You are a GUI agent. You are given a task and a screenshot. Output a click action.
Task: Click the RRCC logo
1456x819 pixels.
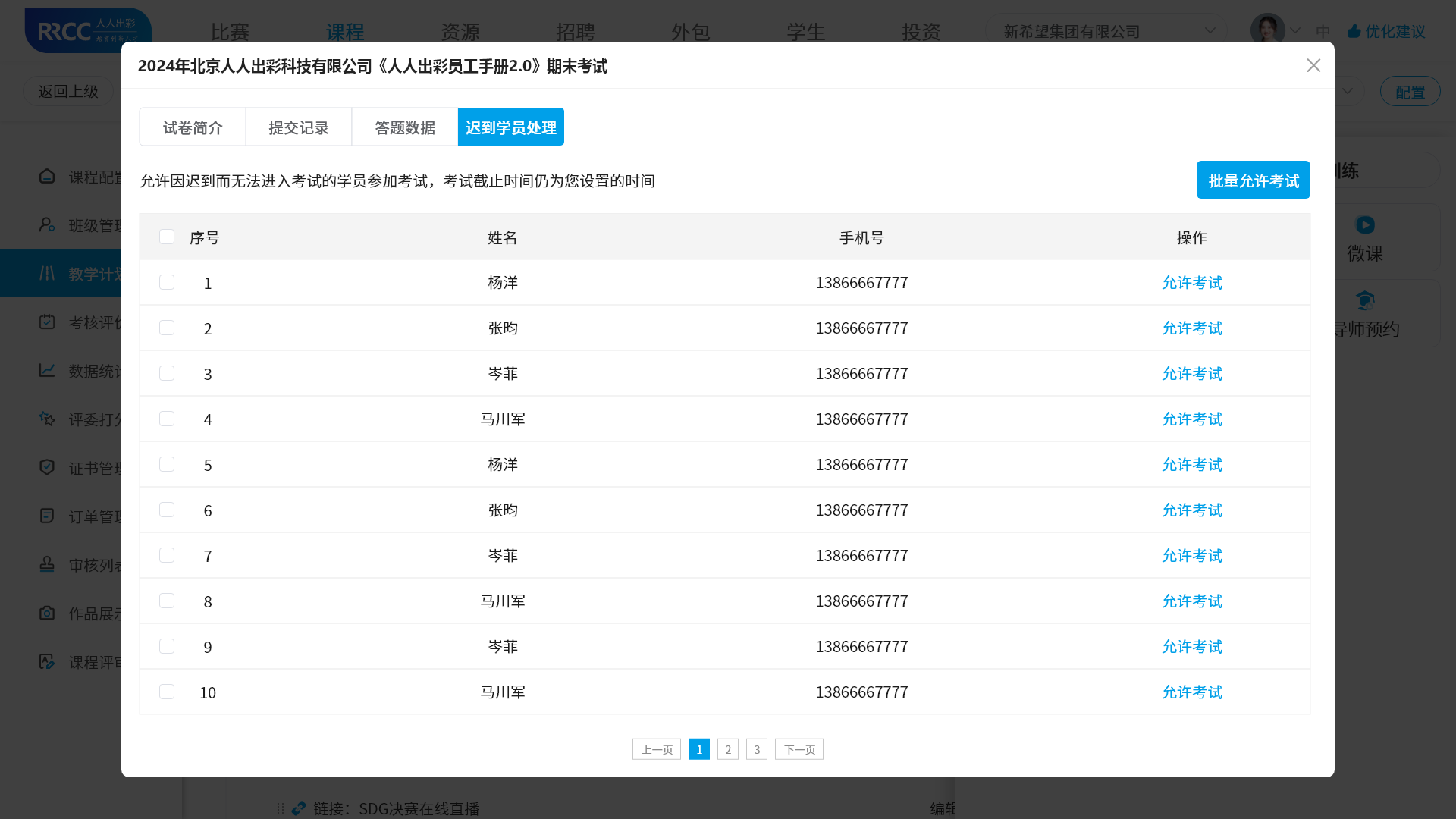click(88, 30)
